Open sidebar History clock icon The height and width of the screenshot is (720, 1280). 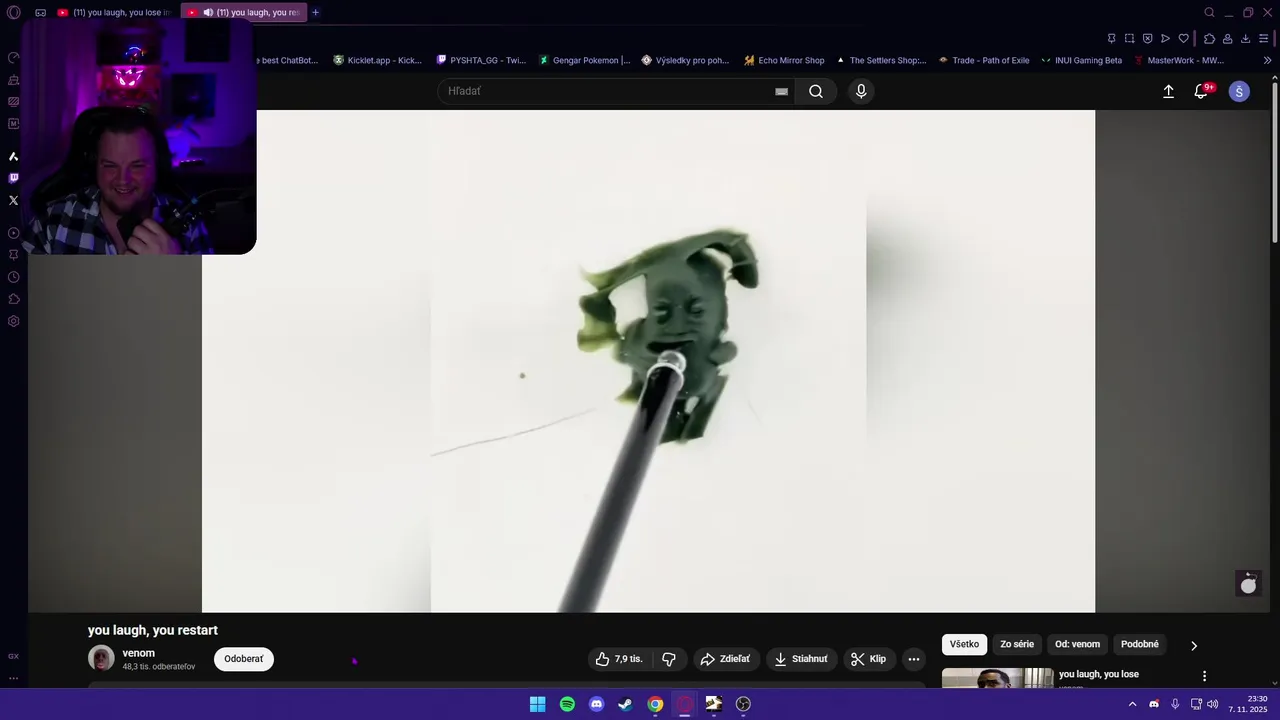(x=14, y=277)
